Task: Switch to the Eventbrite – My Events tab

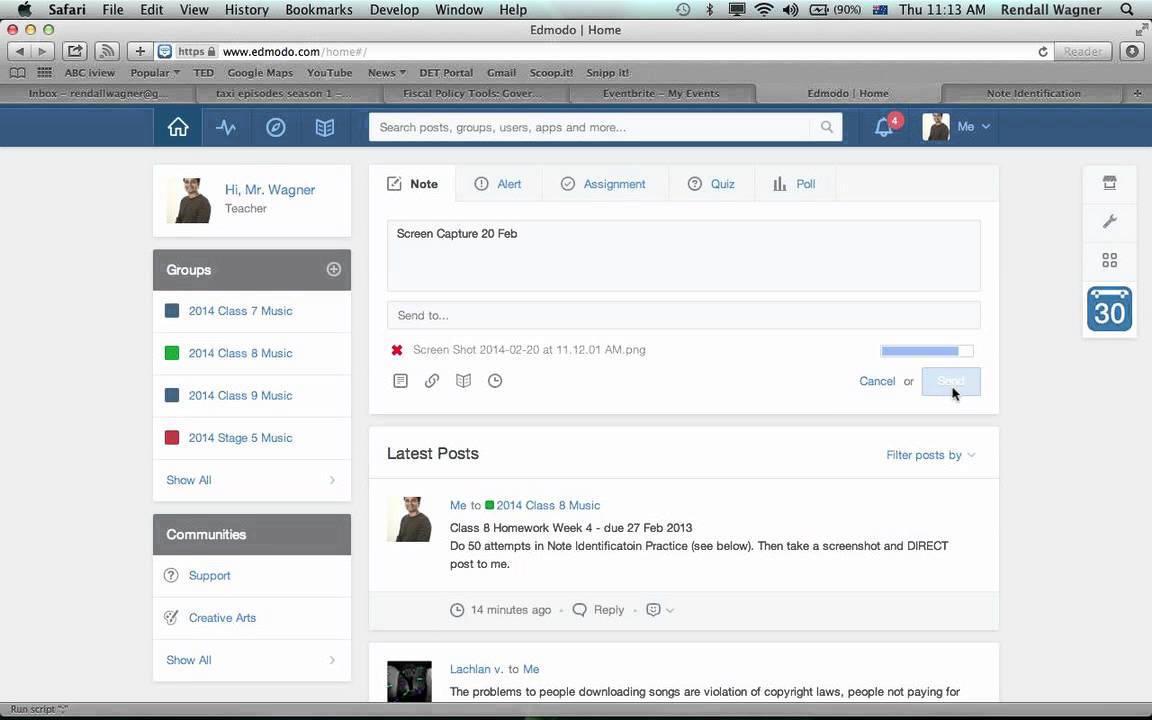Action: [661, 93]
